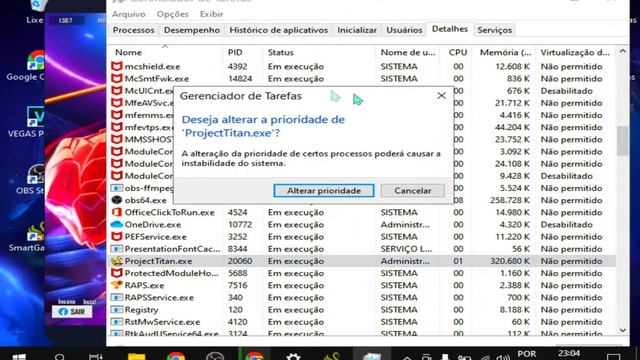The width and height of the screenshot is (640, 360).
Task: Open the Opções menu
Action: [x=173, y=14]
